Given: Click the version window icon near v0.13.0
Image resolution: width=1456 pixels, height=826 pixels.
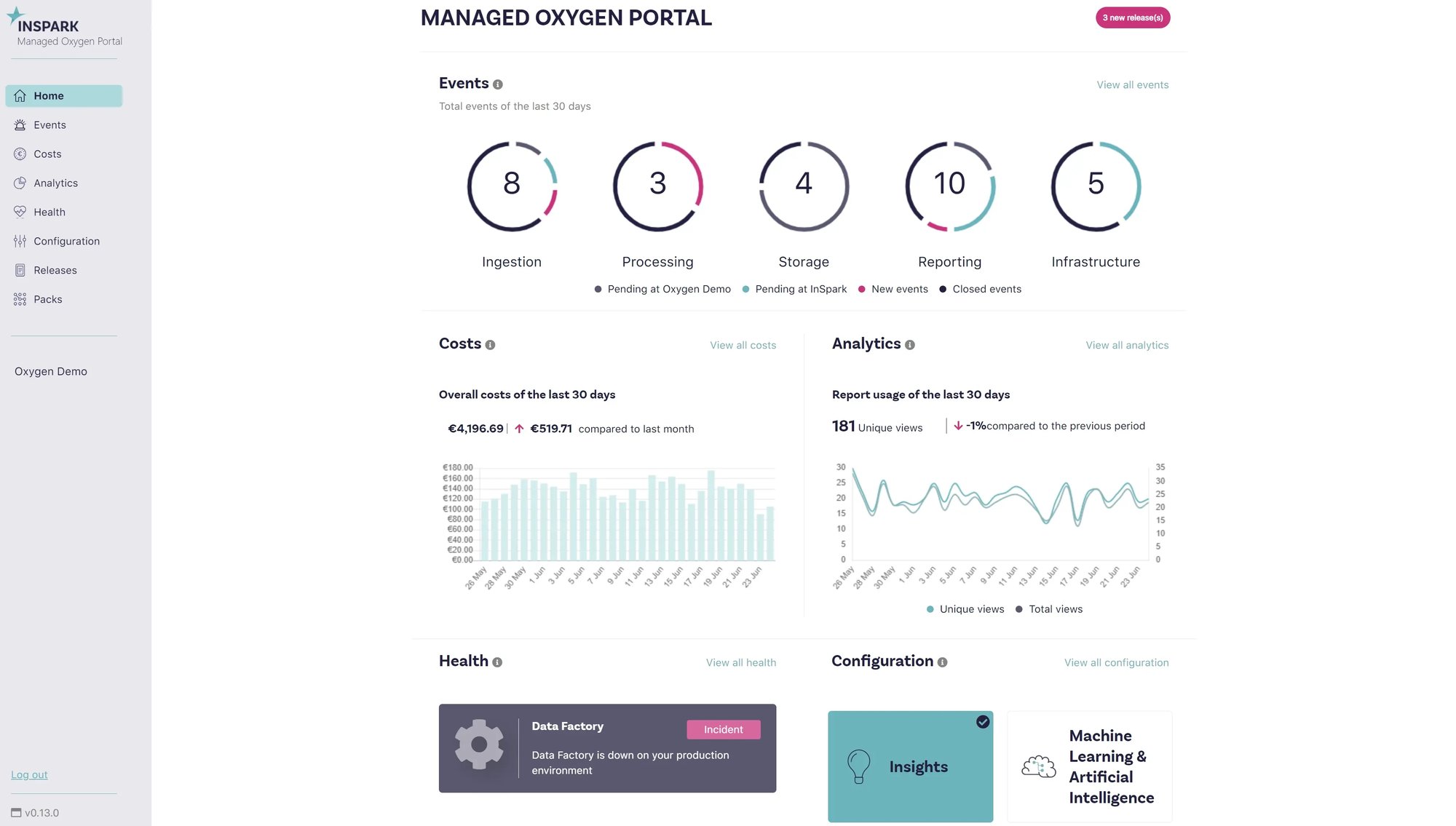Looking at the screenshot, I should pyautogui.click(x=16, y=813).
